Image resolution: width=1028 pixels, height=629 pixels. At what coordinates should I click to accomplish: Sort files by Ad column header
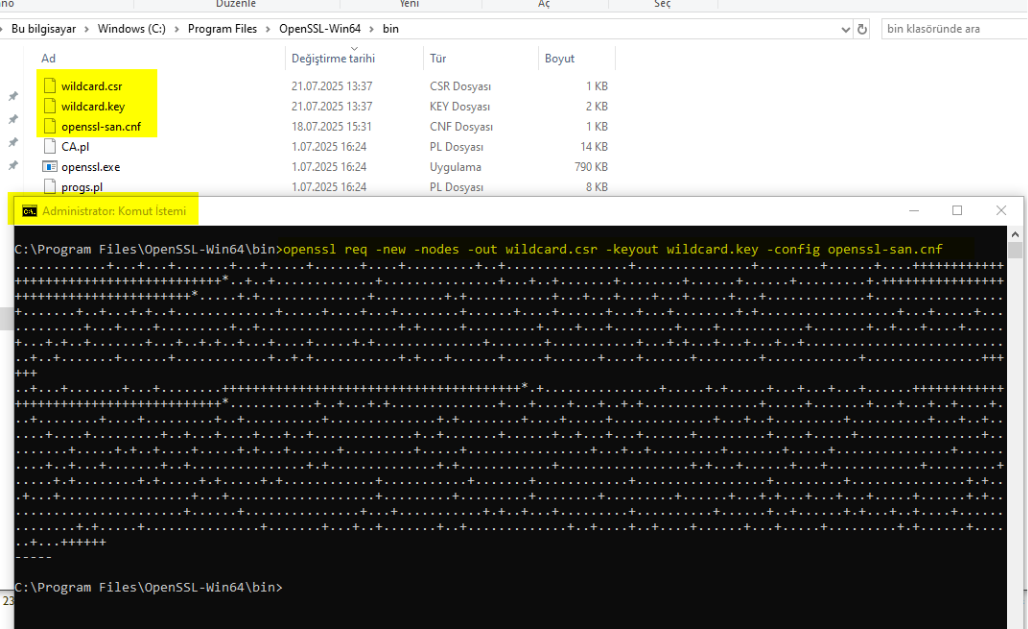click(49, 58)
